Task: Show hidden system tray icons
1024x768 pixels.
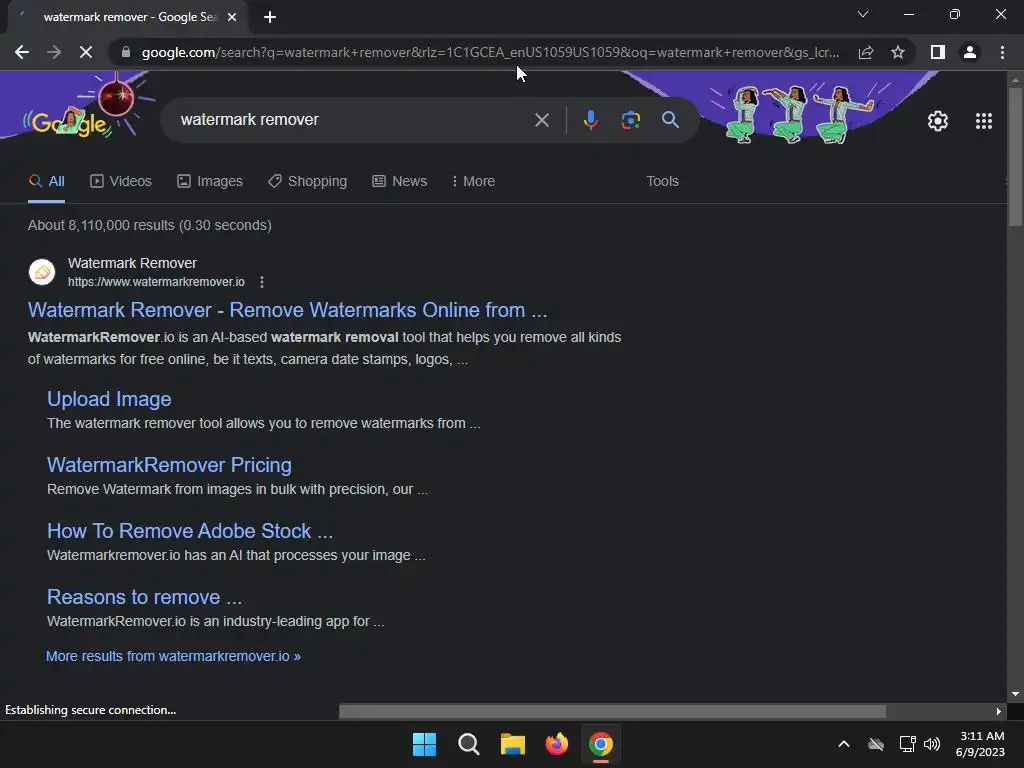Action: click(x=844, y=744)
